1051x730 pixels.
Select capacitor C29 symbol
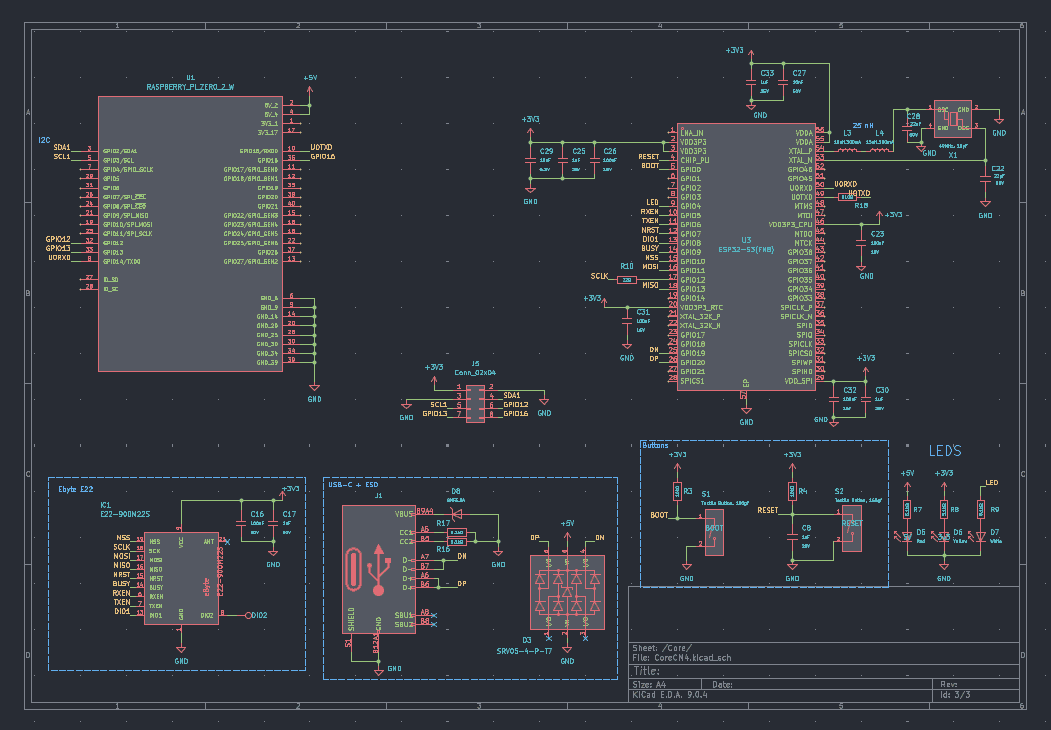click(x=530, y=161)
